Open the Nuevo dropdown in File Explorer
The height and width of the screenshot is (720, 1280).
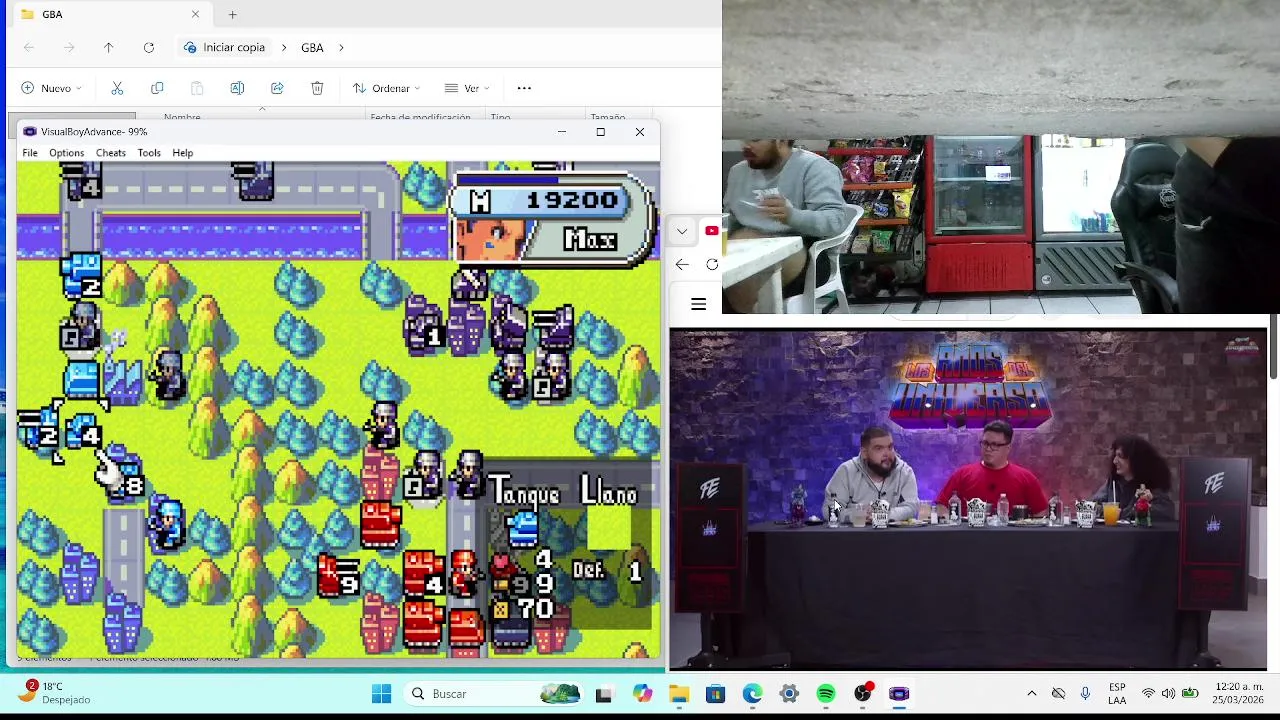[52, 88]
